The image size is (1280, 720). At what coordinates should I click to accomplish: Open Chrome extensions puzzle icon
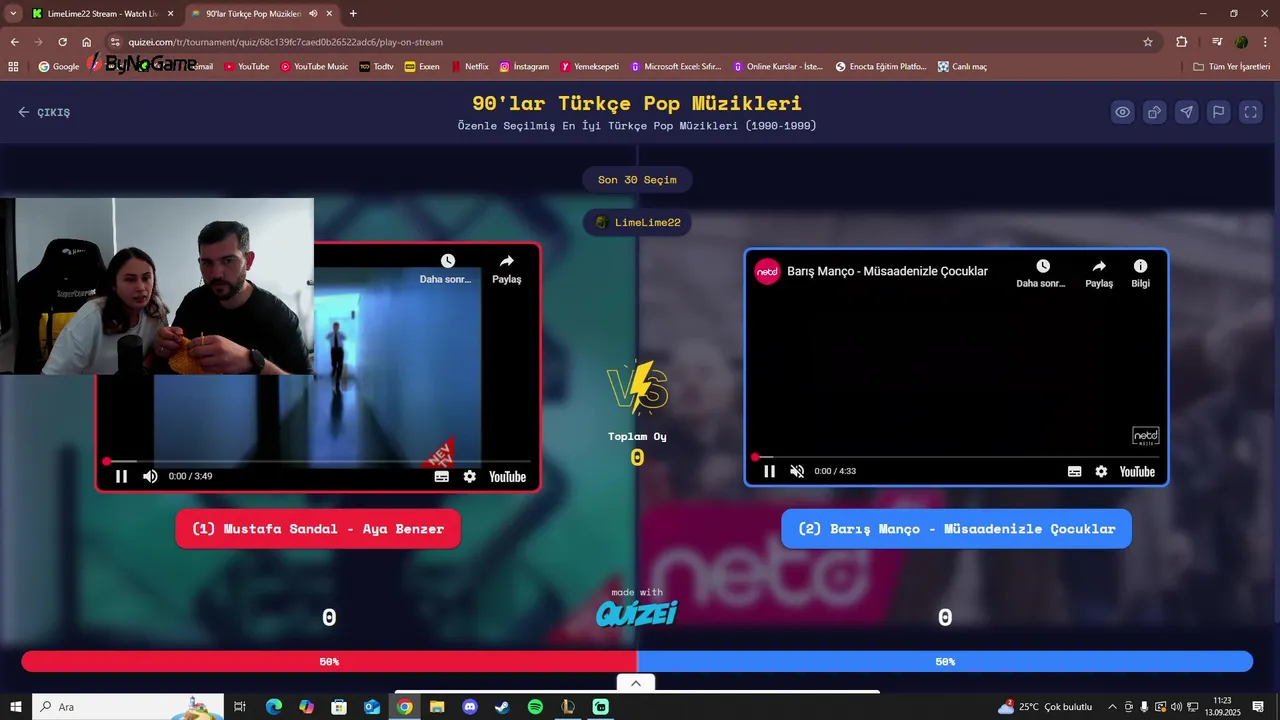(x=1181, y=42)
